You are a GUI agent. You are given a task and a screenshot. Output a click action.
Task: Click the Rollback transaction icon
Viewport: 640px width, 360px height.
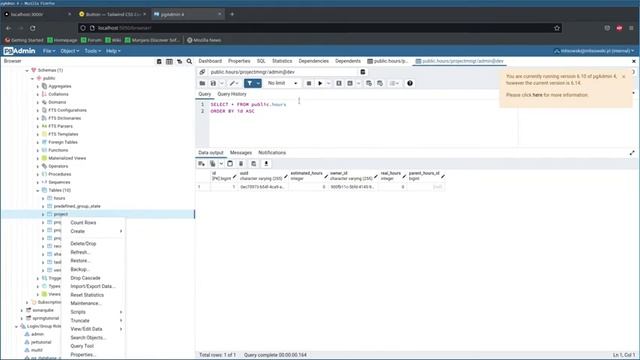click(x=380, y=83)
